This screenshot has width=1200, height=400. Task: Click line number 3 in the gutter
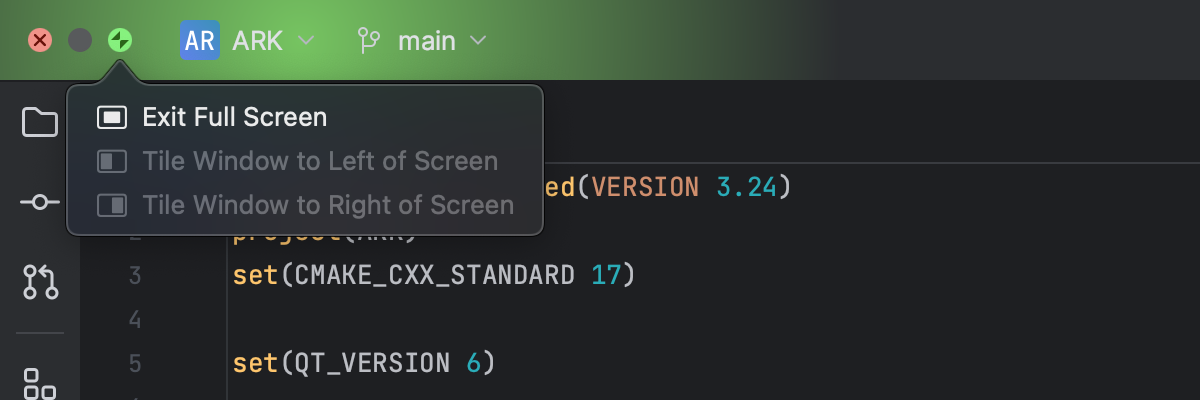click(135, 275)
